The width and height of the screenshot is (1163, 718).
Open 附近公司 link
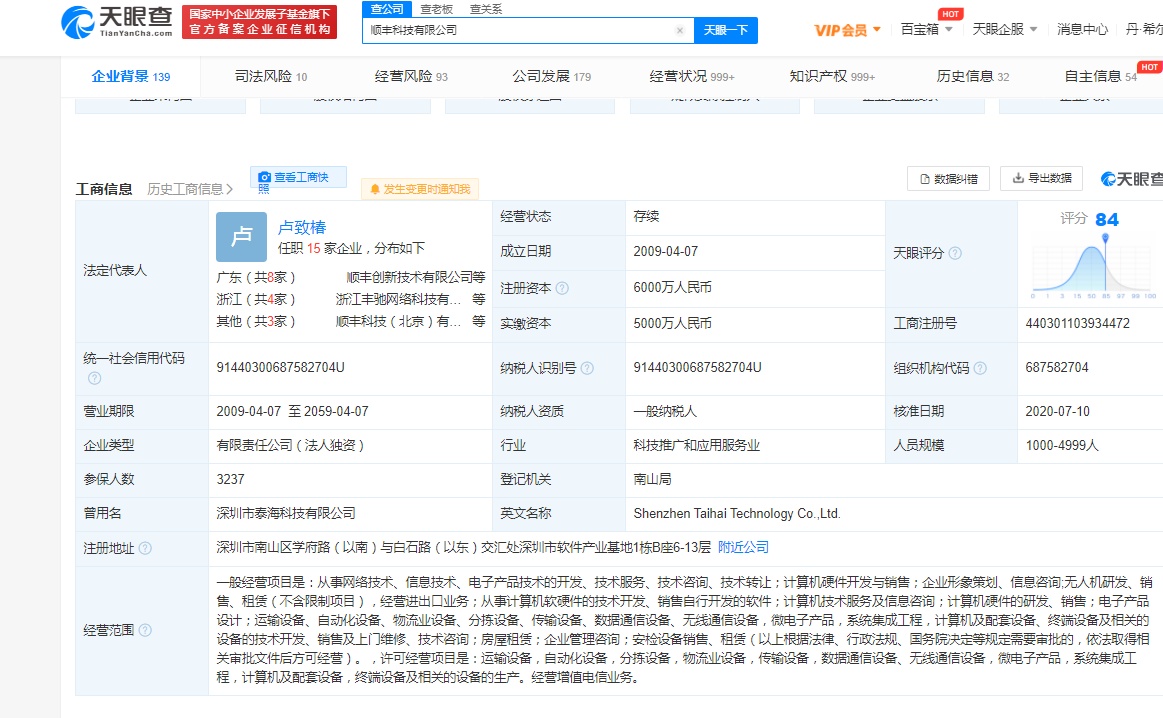point(743,547)
